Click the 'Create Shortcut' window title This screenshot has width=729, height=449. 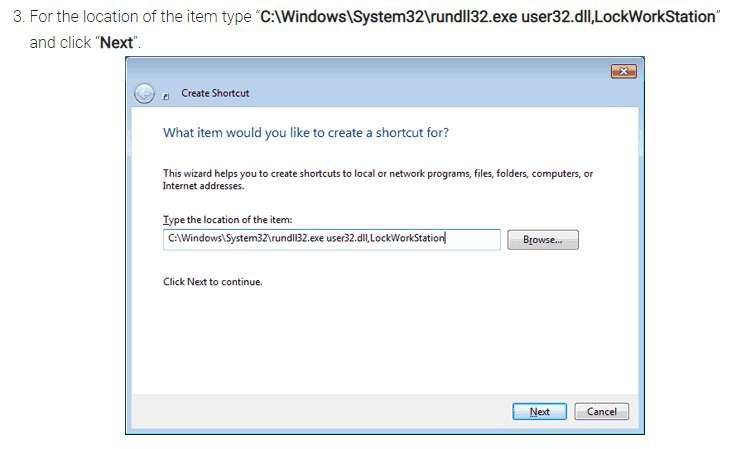(x=215, y=93)
